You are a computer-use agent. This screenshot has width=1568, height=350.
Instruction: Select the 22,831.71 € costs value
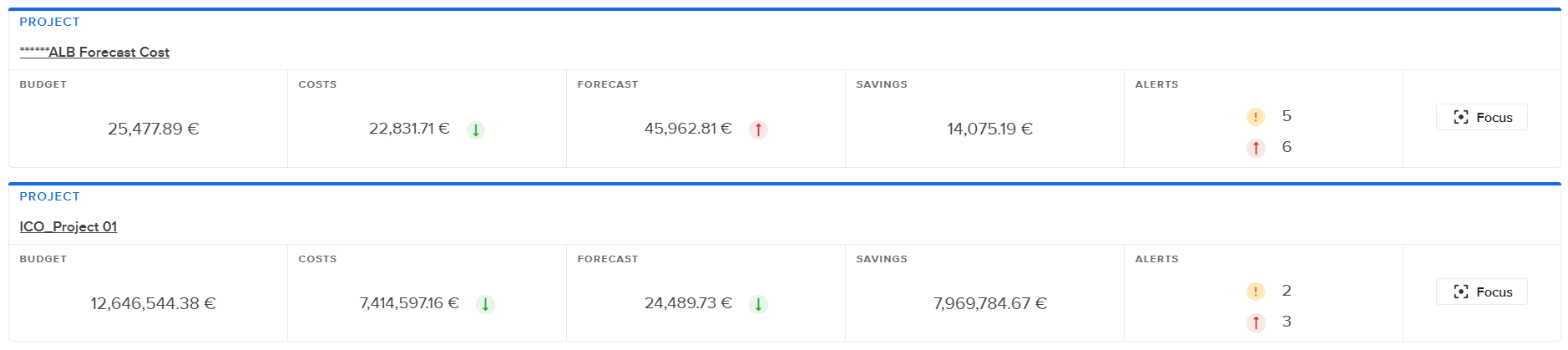409,129
